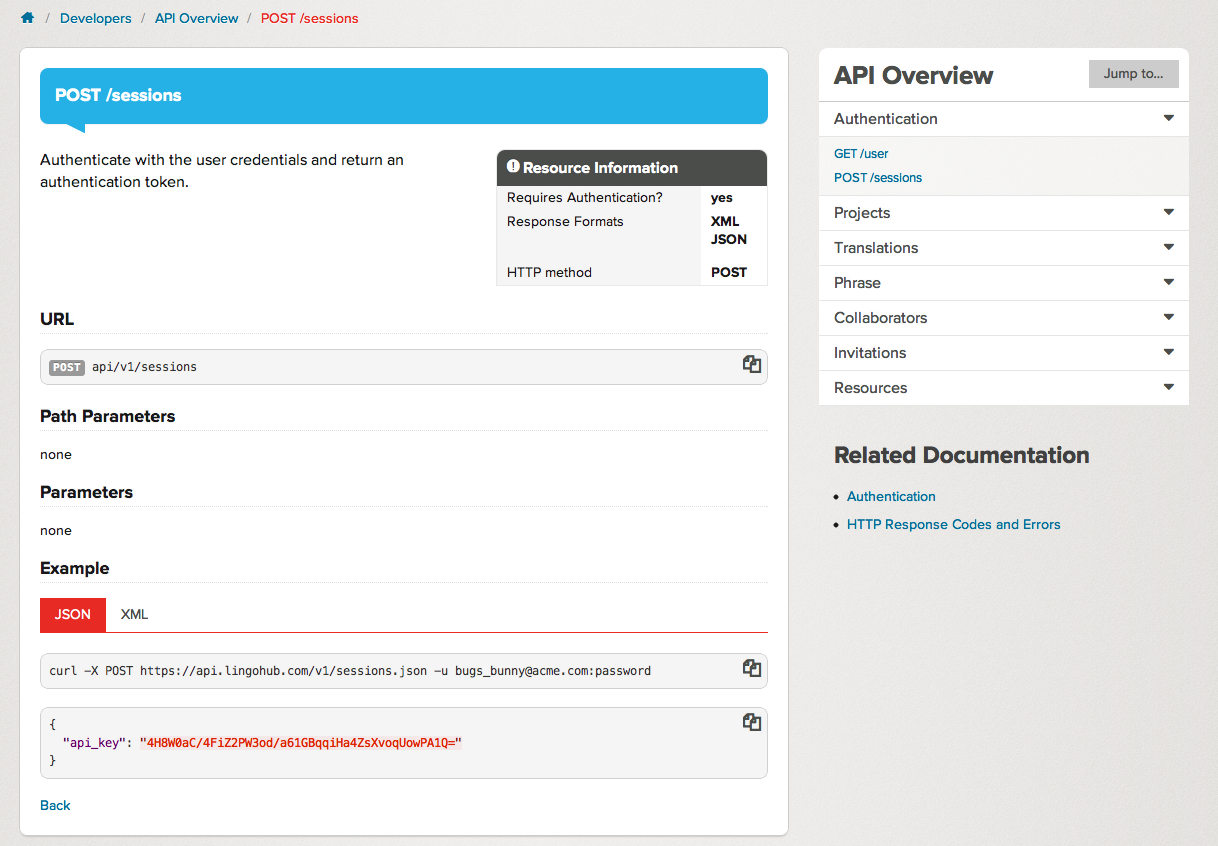Image resolution: width=1218 pixels, height=846 pixels.
Task: Expand the Invitations section
Action: [1168, 353]
